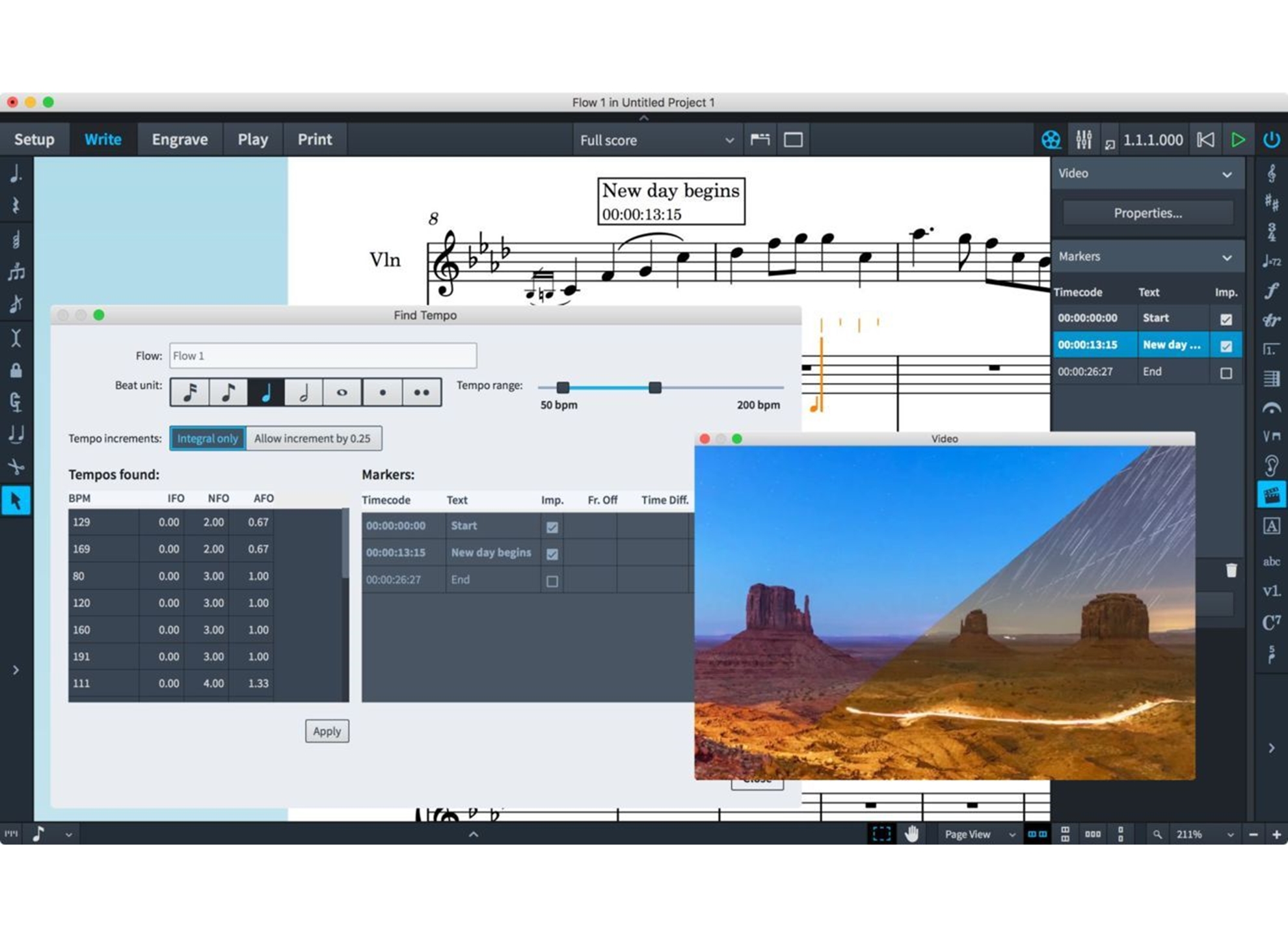Click the Video window film-reel icon
Screen dimensions: 1288x937
(1051, 139)
